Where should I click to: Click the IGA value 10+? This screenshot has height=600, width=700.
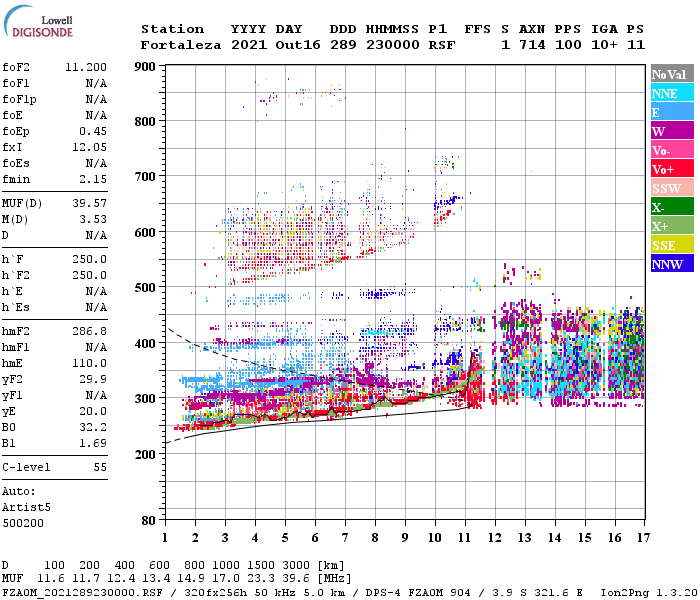[604, 45]
